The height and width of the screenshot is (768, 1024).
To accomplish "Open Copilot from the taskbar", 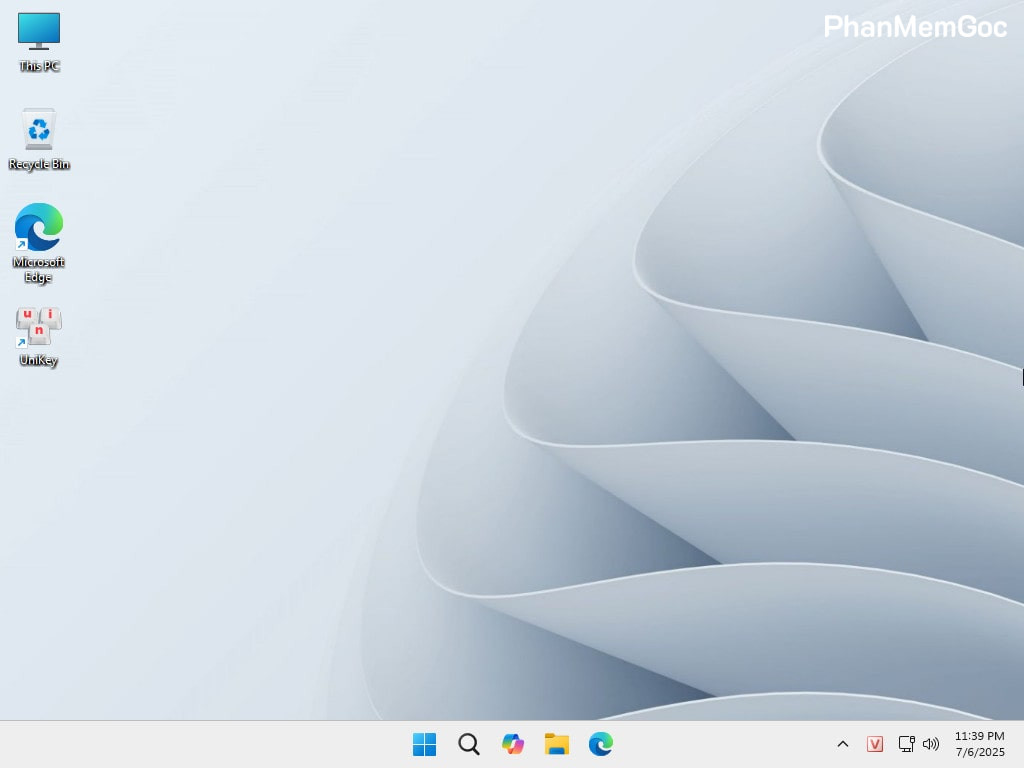I will [x=512, y=744].
